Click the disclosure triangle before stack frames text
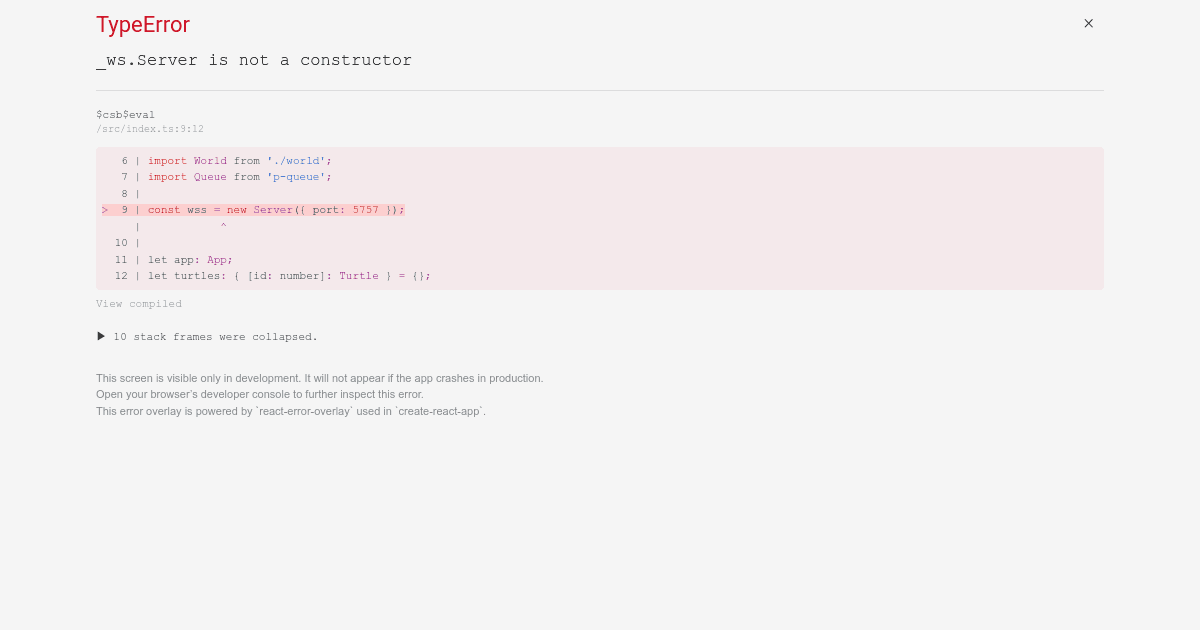Viewport: 1200px width, 630px height. click(x=101, y=336)
